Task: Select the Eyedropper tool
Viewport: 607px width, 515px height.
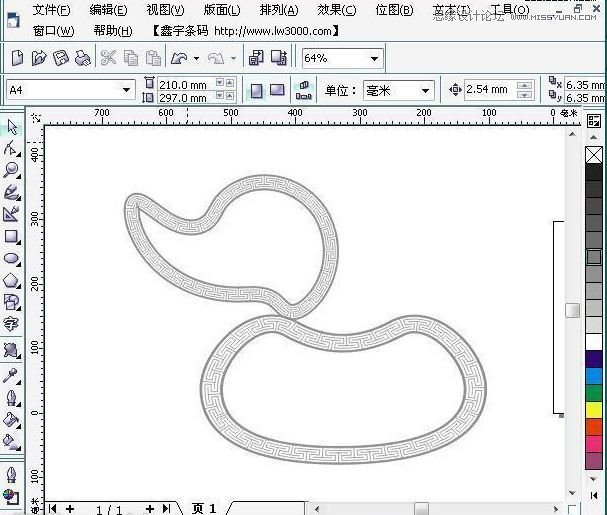Action: tap(11, 375)
